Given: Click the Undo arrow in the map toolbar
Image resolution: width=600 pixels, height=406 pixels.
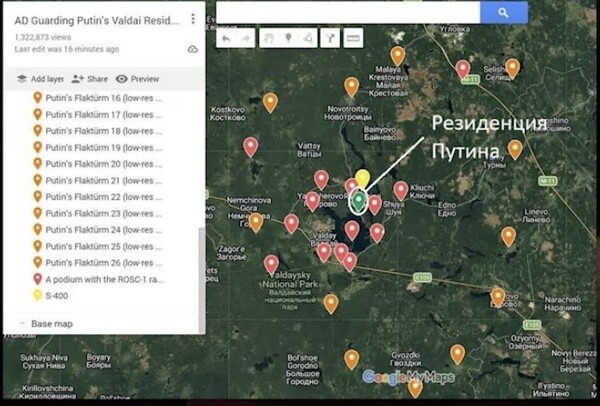Looking at the screenshot, I should pos(226,38).
